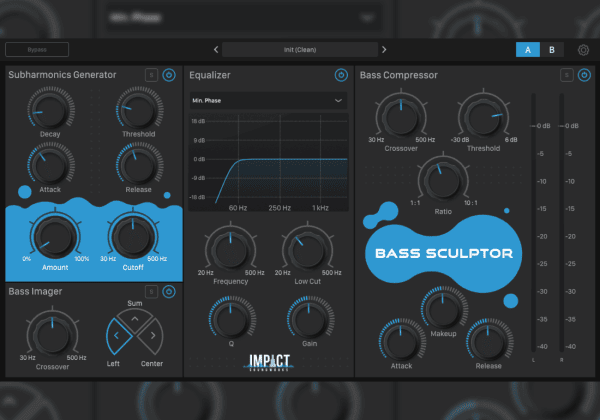Click the Subharmonics Release knob
The width and height of the screenshot is (600, 420).
(x=139, y=165)
